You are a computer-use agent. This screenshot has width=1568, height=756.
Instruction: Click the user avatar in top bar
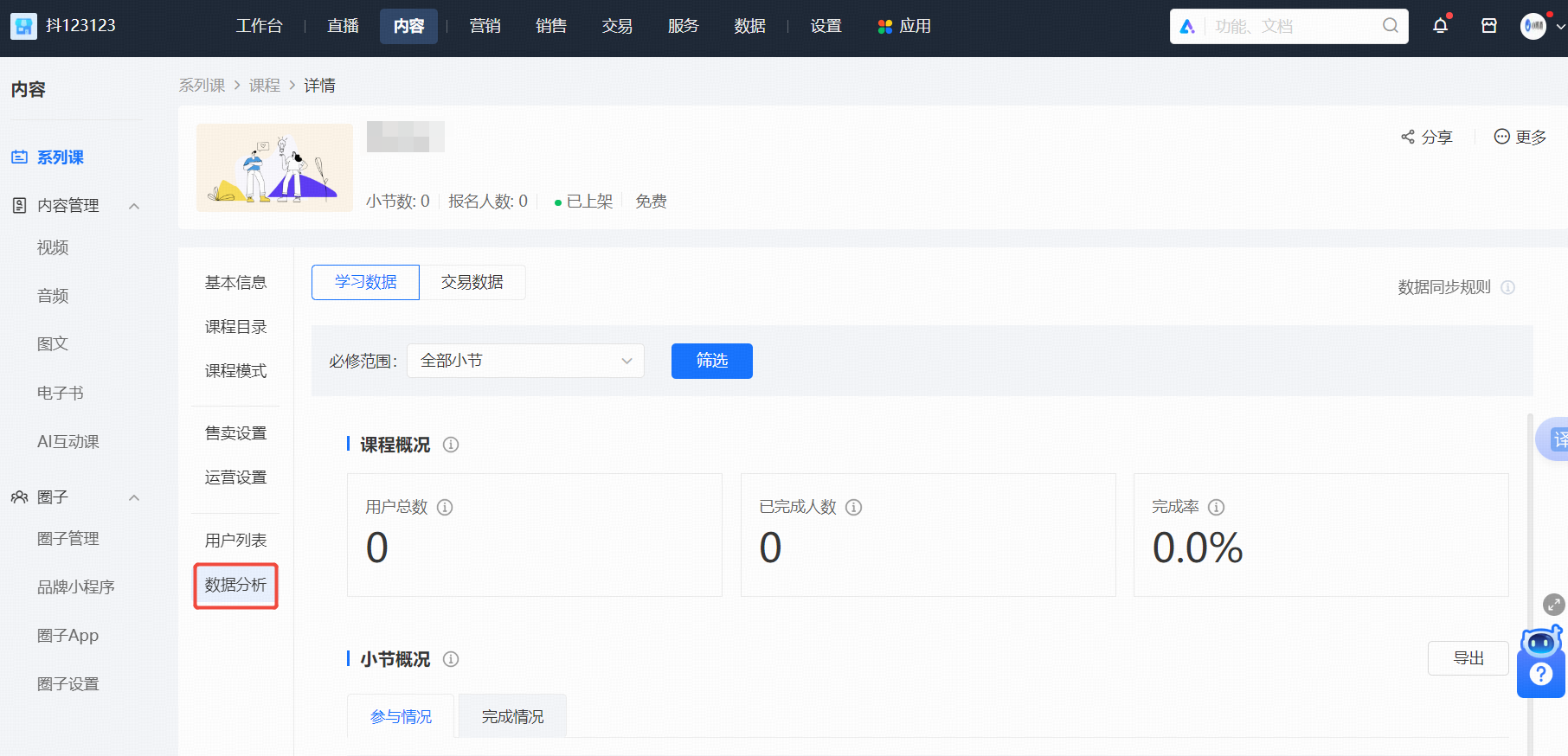[1533, 26]
